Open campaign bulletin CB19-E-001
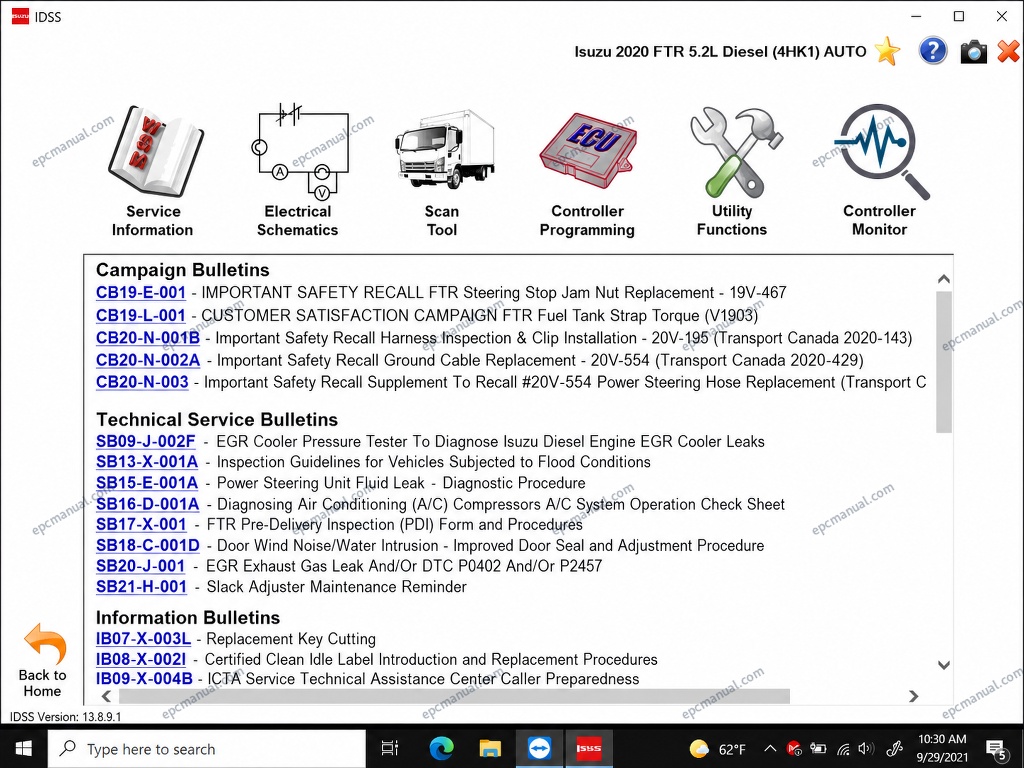The height and width of the screenshot is (768, 1024). tap(140, 293)
